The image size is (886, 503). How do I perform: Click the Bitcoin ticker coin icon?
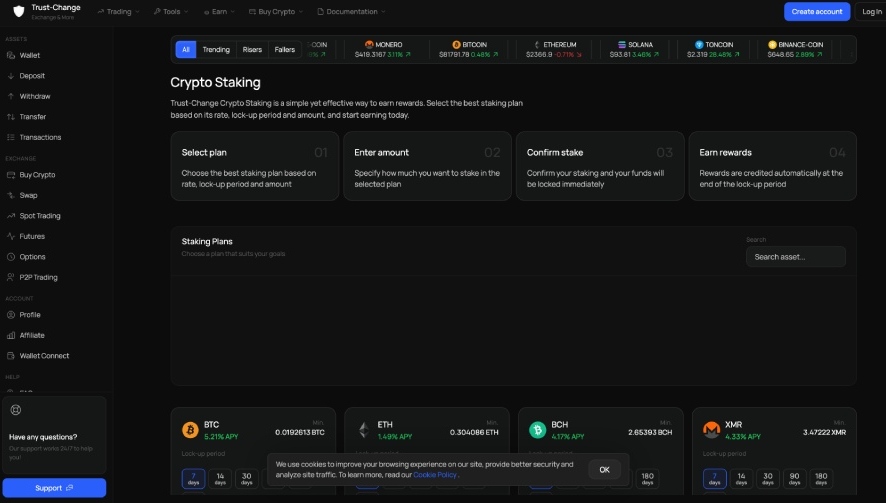[456, 44]
